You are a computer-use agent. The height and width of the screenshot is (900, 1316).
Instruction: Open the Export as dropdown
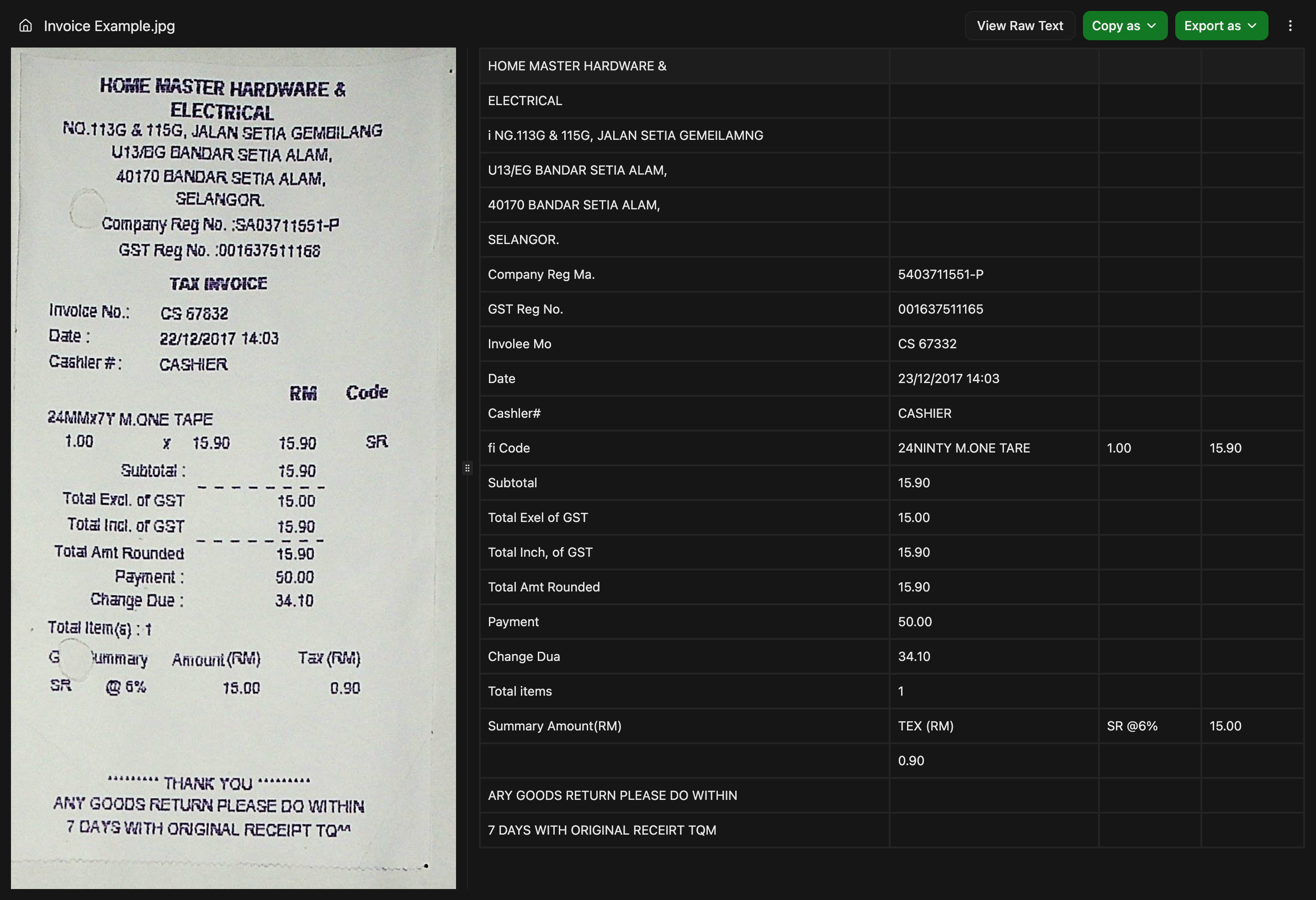tap(1221, 26)
